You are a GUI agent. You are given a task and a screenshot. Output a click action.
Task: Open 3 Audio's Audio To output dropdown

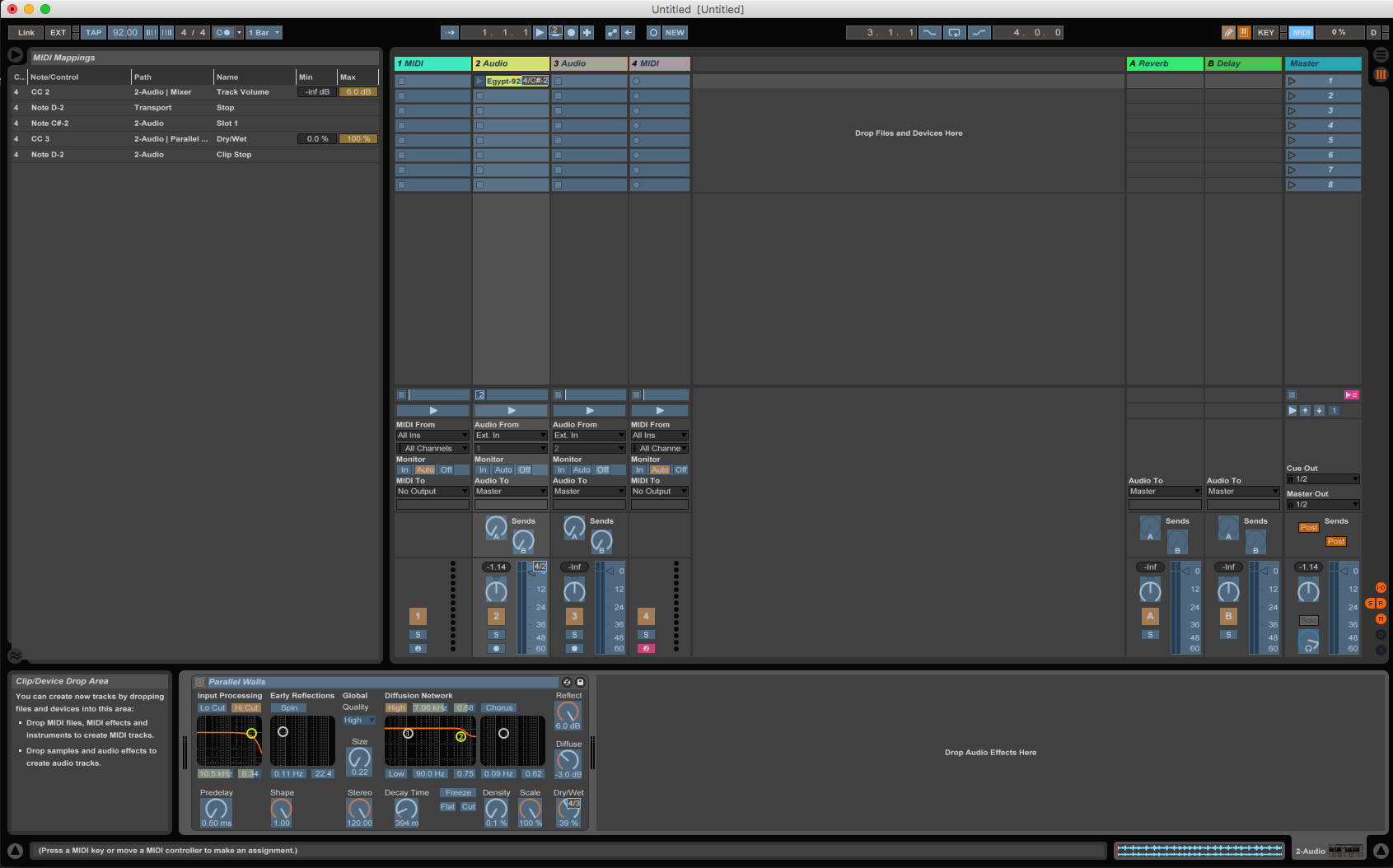pyautogui.click(x=589, y=492)
